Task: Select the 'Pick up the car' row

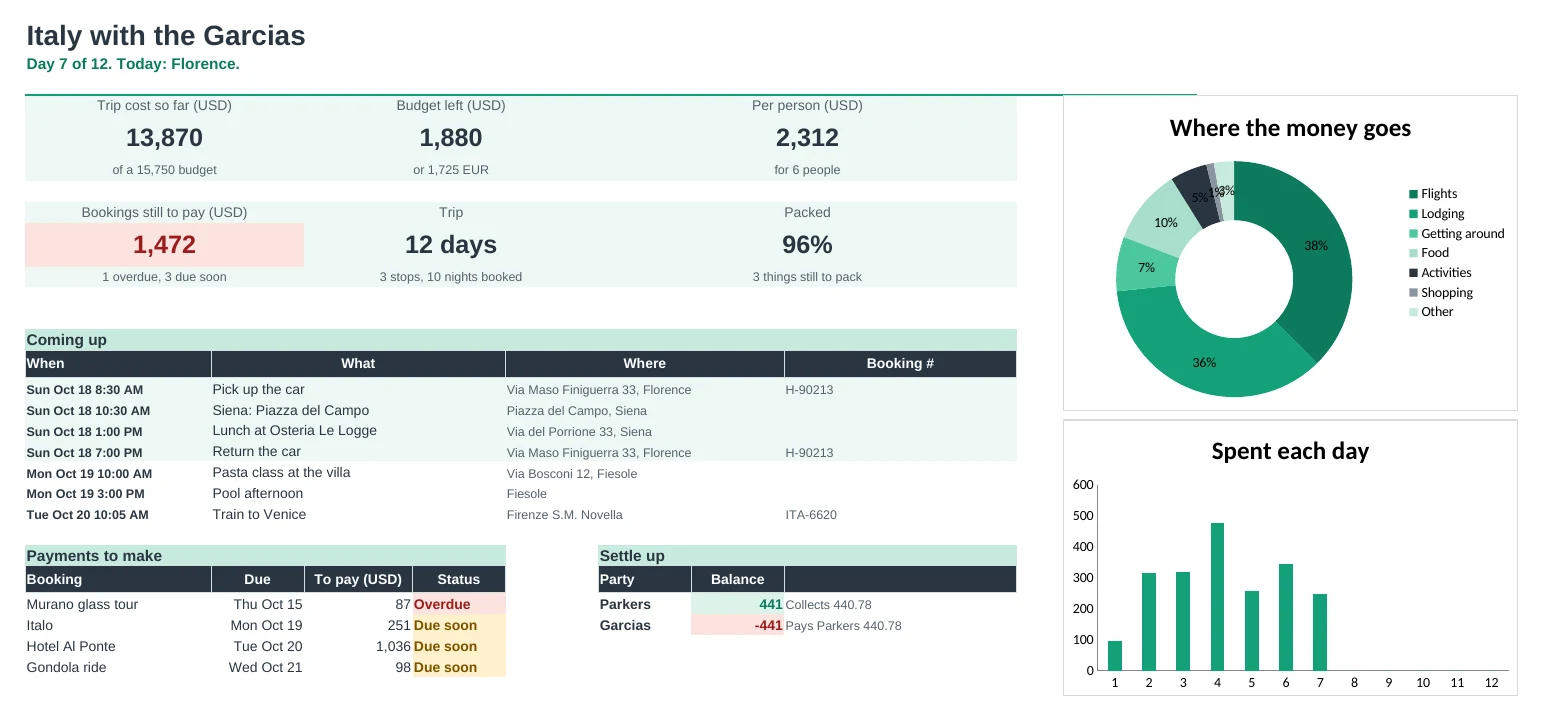Action: pos(521,390)
